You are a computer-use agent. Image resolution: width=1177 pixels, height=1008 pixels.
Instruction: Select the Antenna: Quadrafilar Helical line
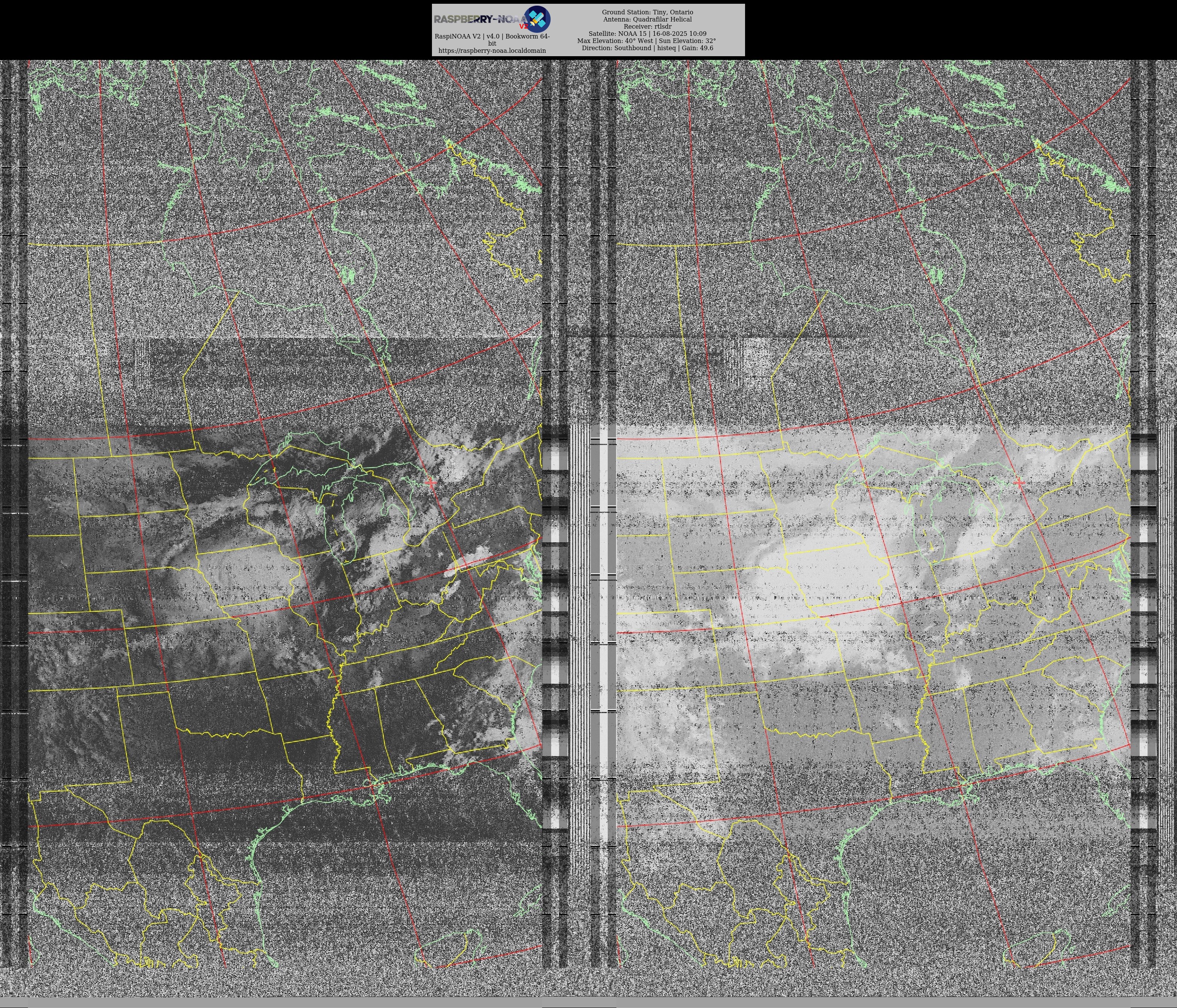(647, 19)
